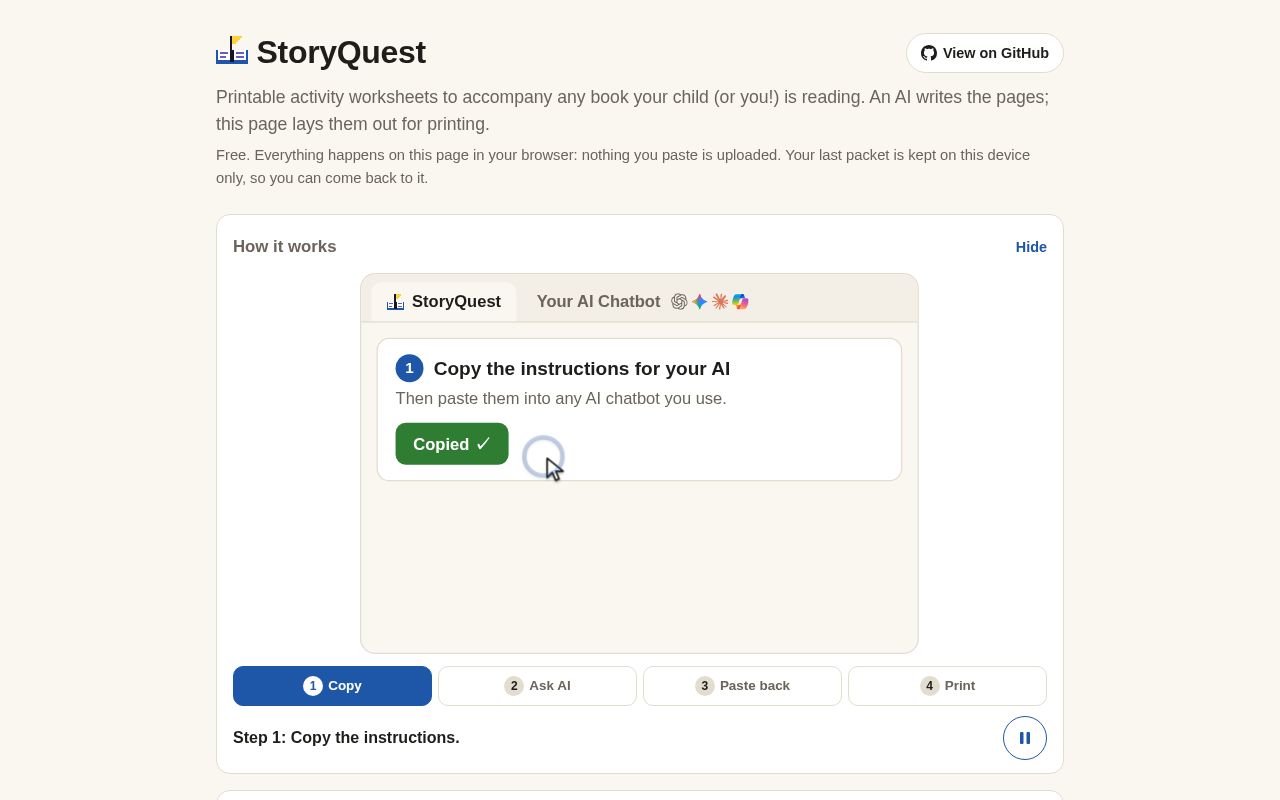1280x800 pixels.
Task: Click 'Copy the instructions for your AI' heading
Action: [x=582, y=369]
